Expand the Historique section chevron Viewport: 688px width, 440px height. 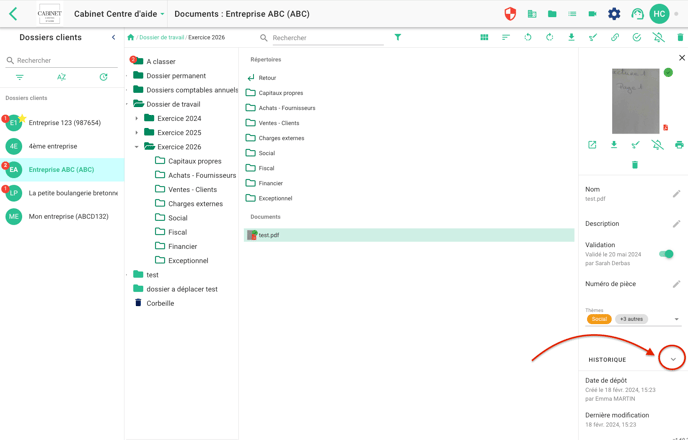coord(673,359)
